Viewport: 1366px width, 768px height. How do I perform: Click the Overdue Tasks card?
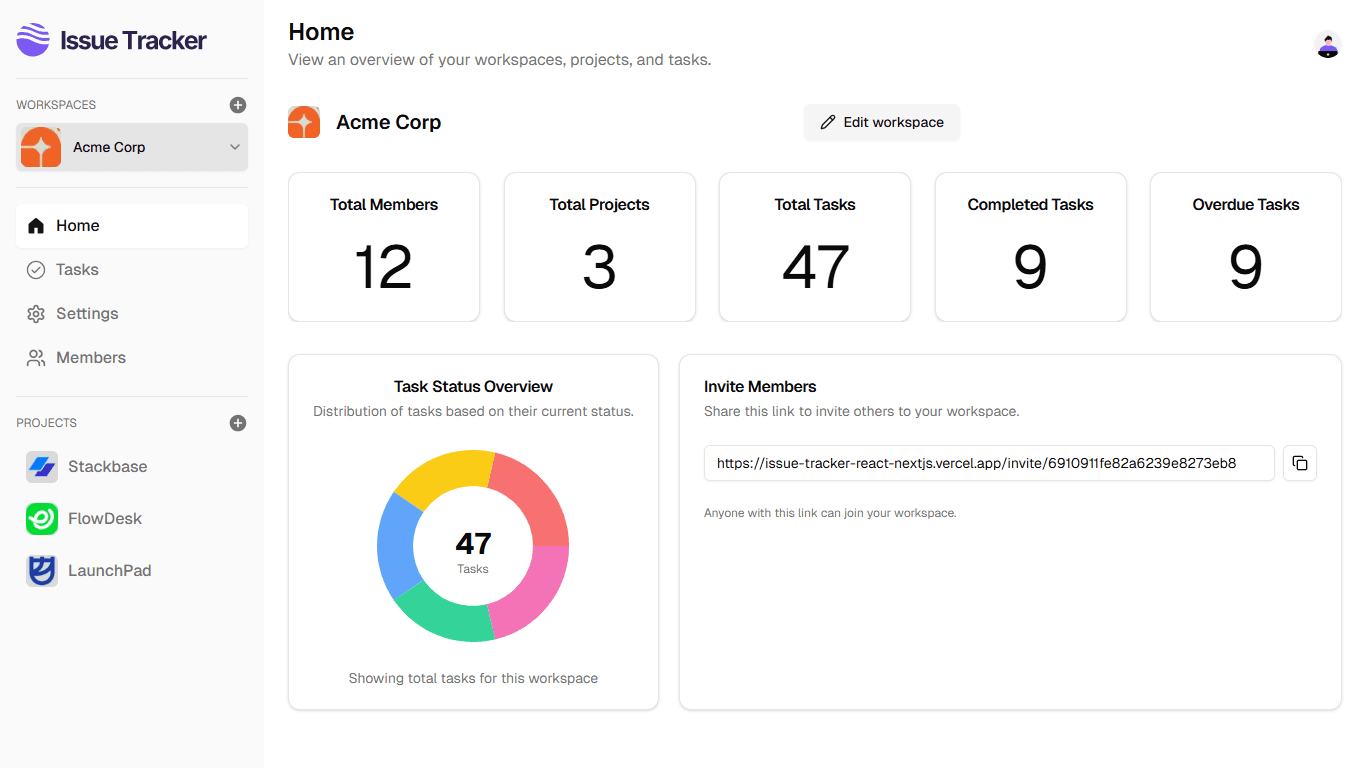tap(1245, 247)
